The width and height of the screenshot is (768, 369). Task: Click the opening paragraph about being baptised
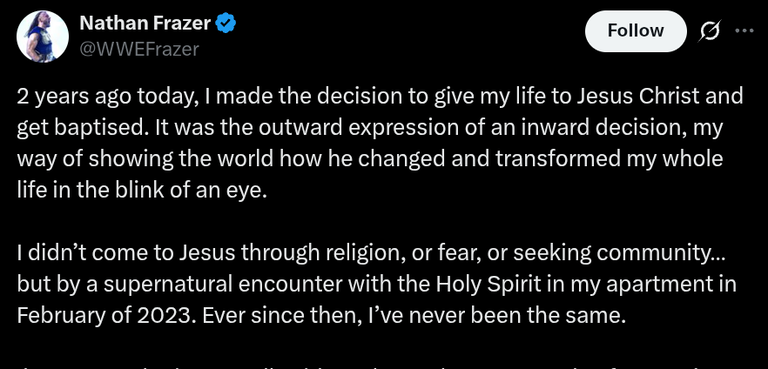(380, 143)
